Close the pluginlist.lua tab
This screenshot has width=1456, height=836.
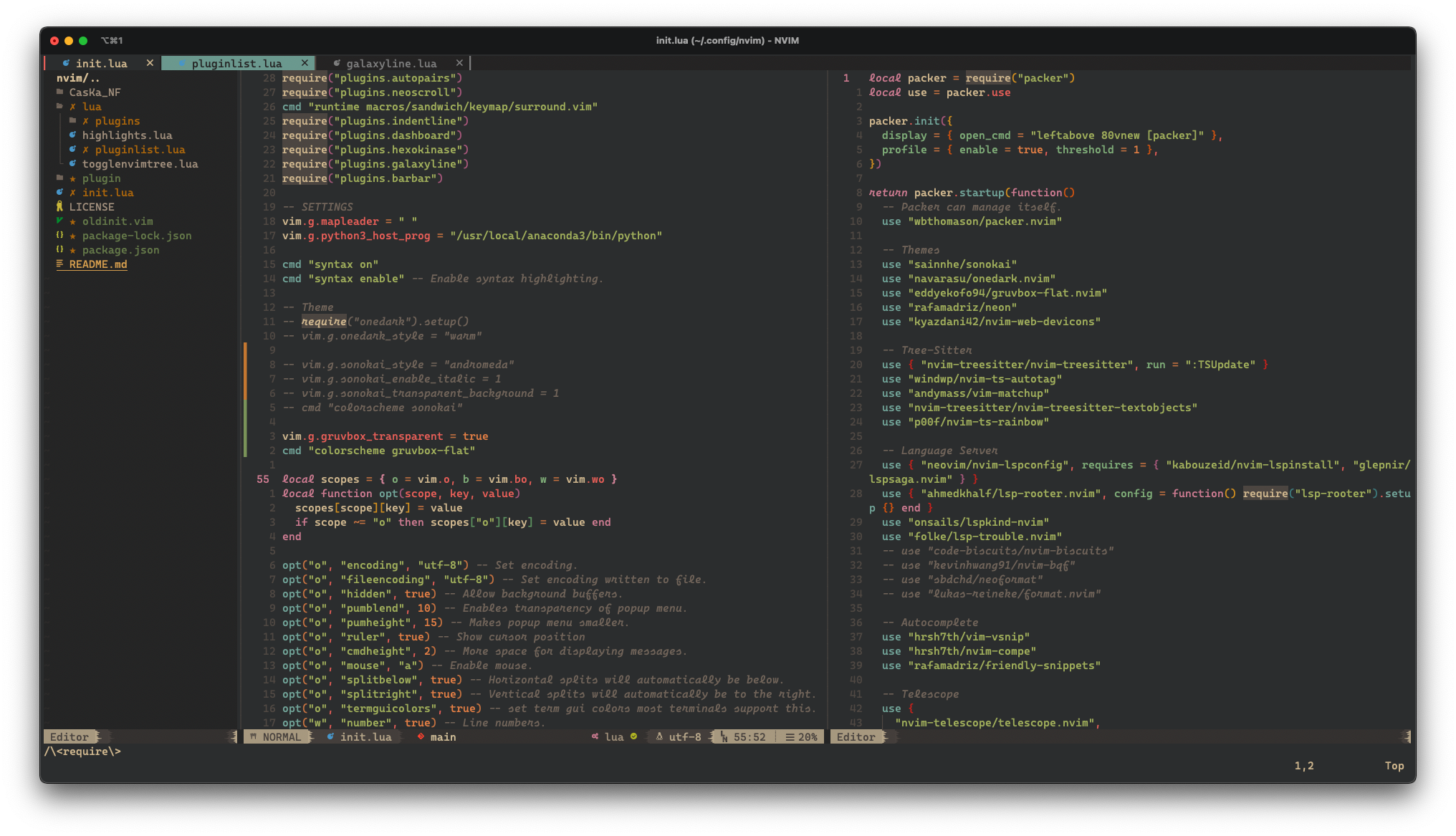pyautogui.click(x=305, y=63)
